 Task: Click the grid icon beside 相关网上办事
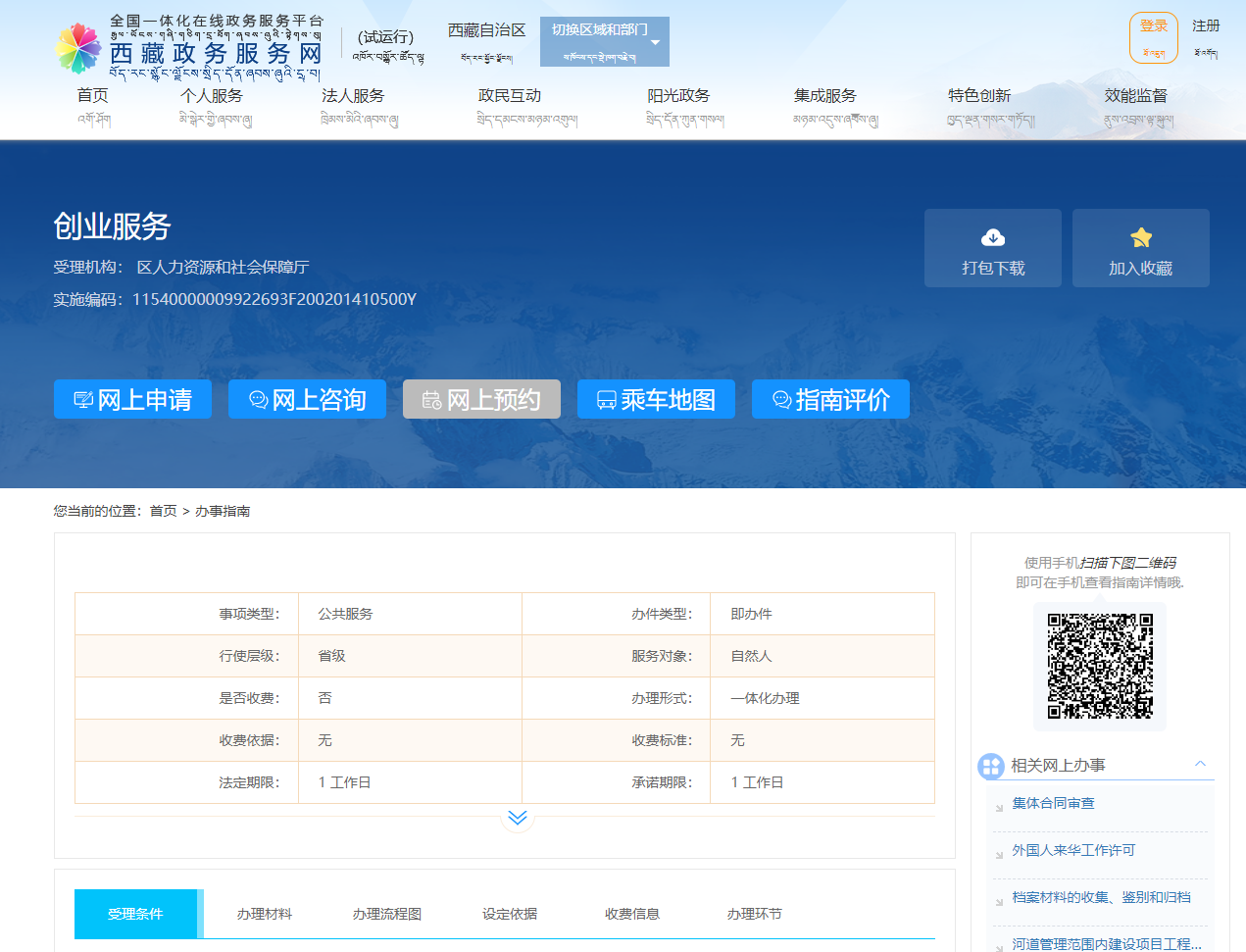991,766
